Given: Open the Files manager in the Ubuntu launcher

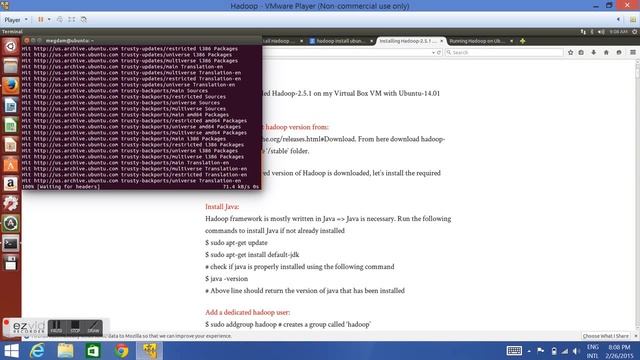Looking at the screenshot, I should coord(11,66).
